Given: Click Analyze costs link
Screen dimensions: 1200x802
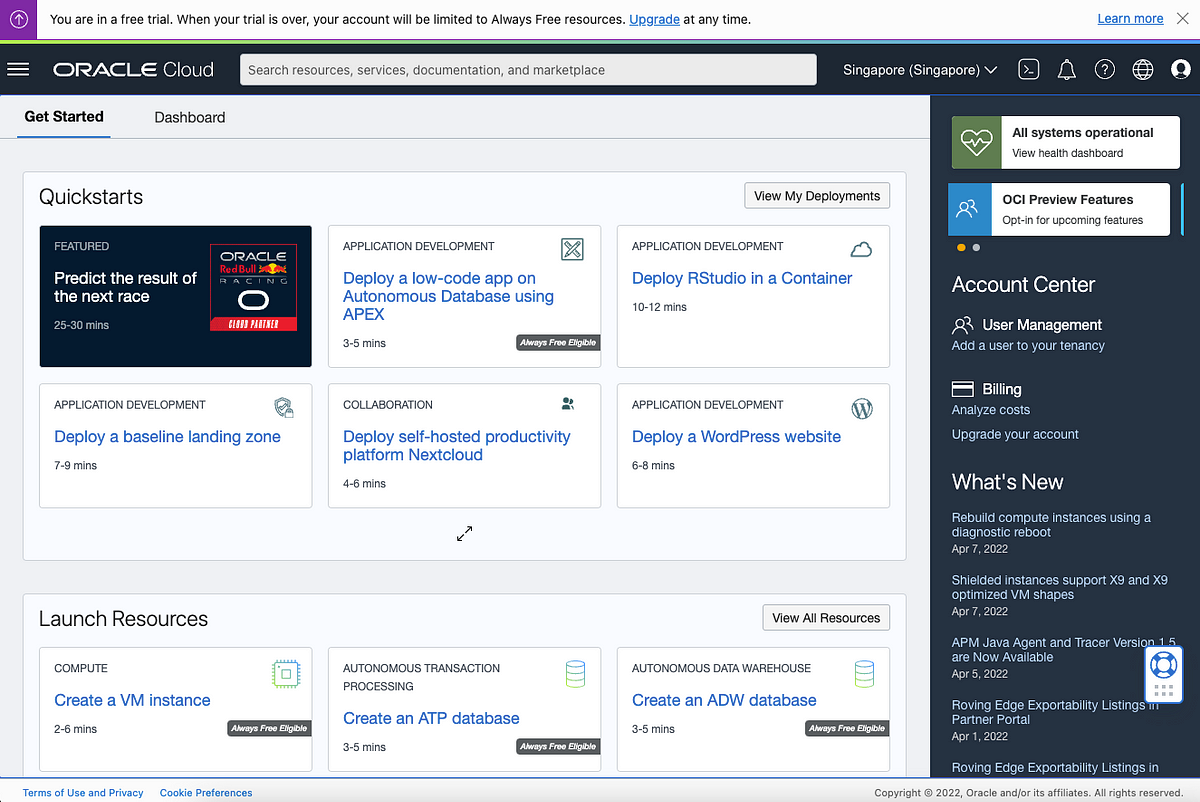Looking at the screenshot, I should 990,410.
